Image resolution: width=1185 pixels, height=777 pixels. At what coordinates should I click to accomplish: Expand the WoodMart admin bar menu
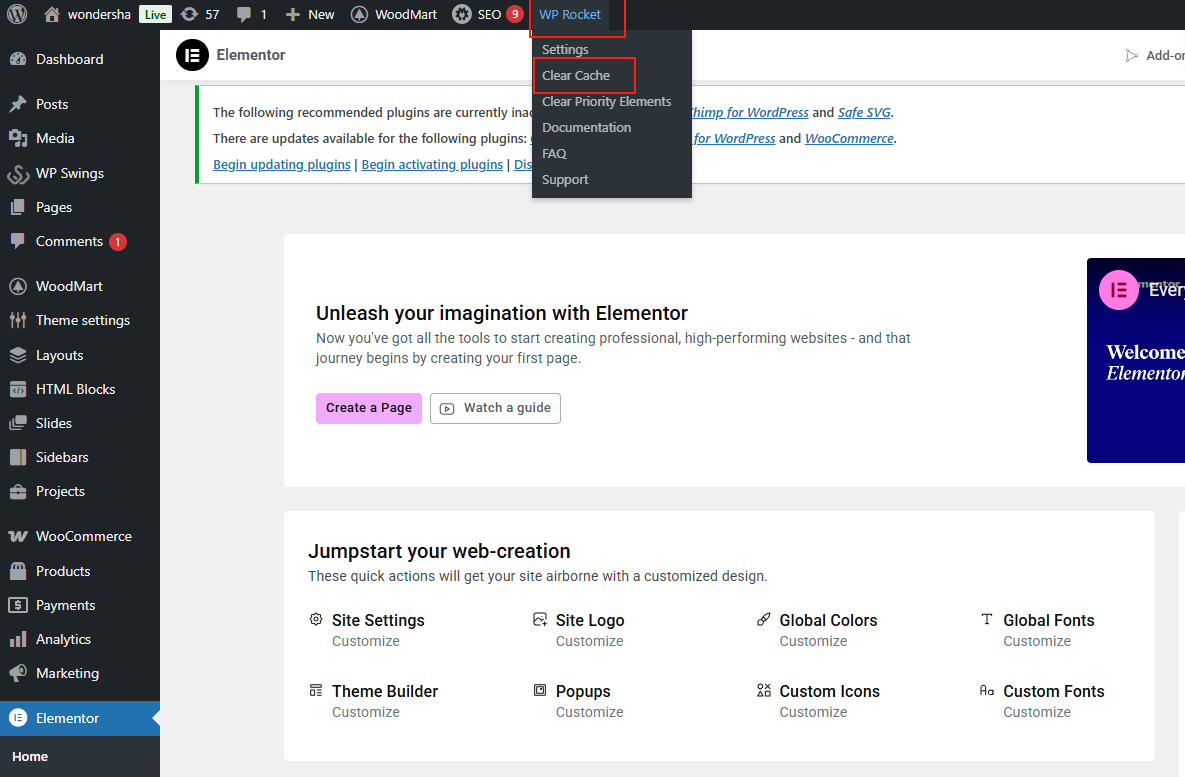pyautogui.click(x=393, y=14)
